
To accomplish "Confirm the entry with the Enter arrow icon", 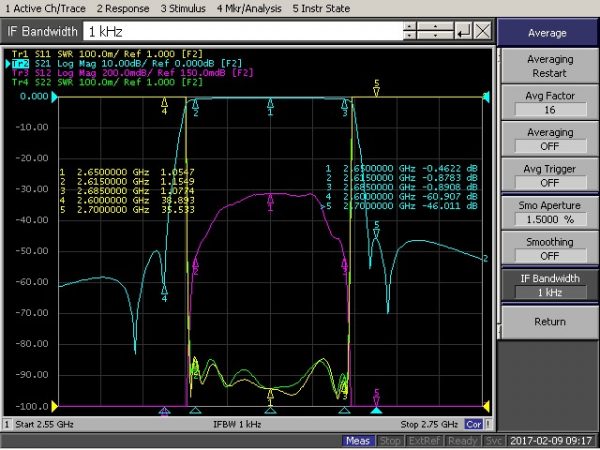I will tap(463, 31).
